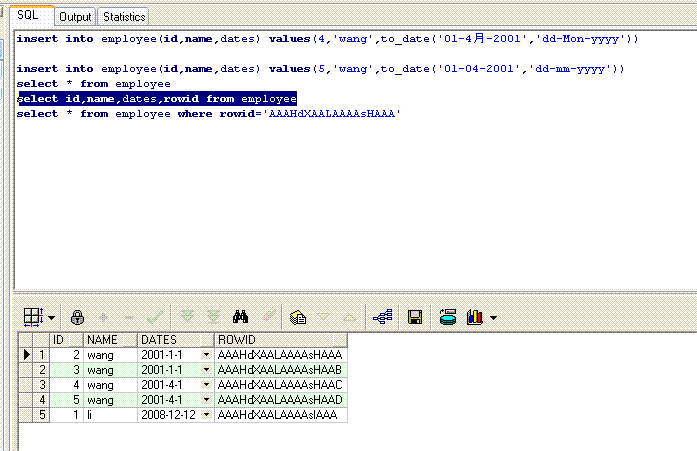Click the export query results icon
Viewport: 697px width, 451px height.
448,317
